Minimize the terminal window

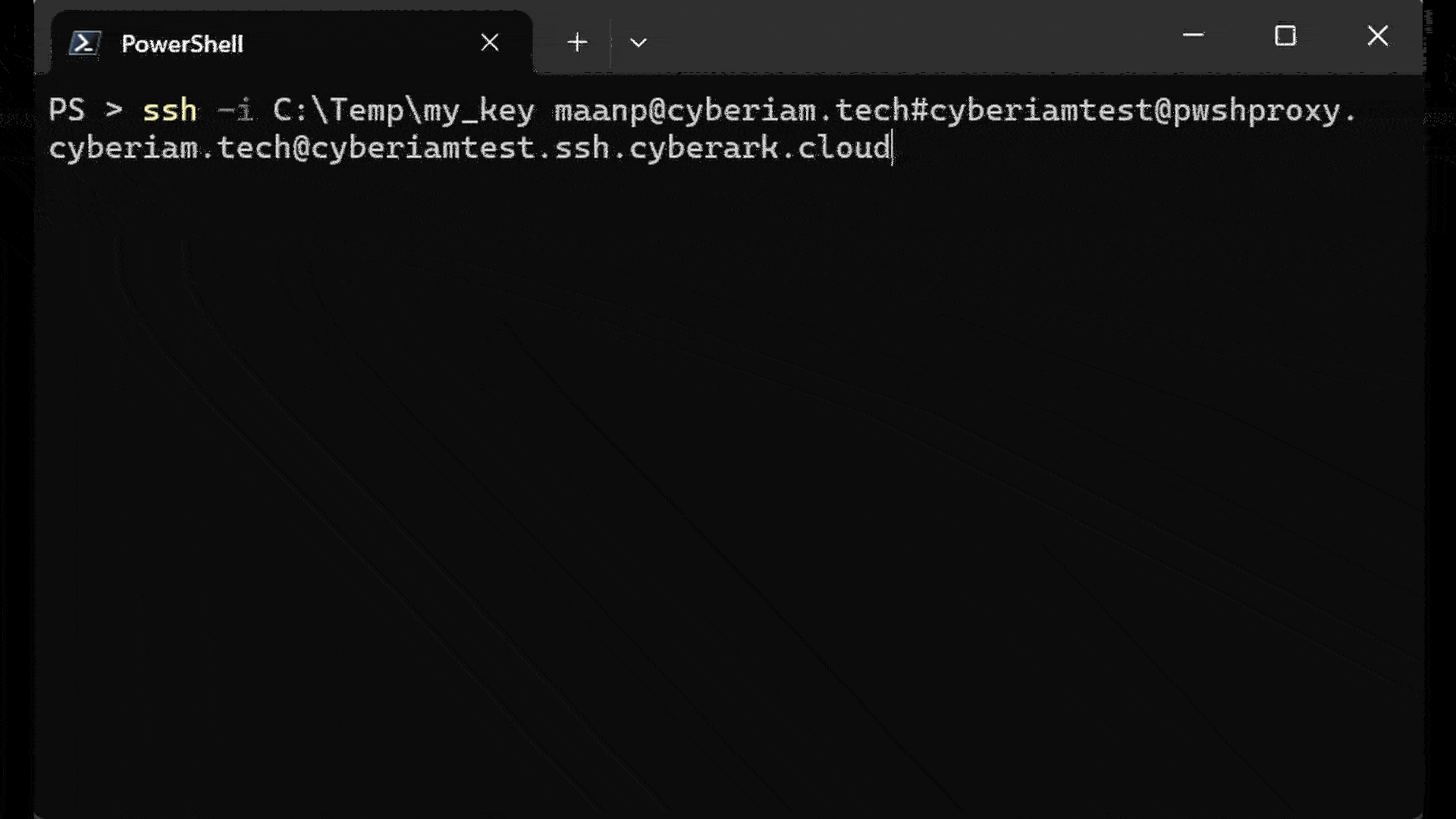(x=1193, y=36)
